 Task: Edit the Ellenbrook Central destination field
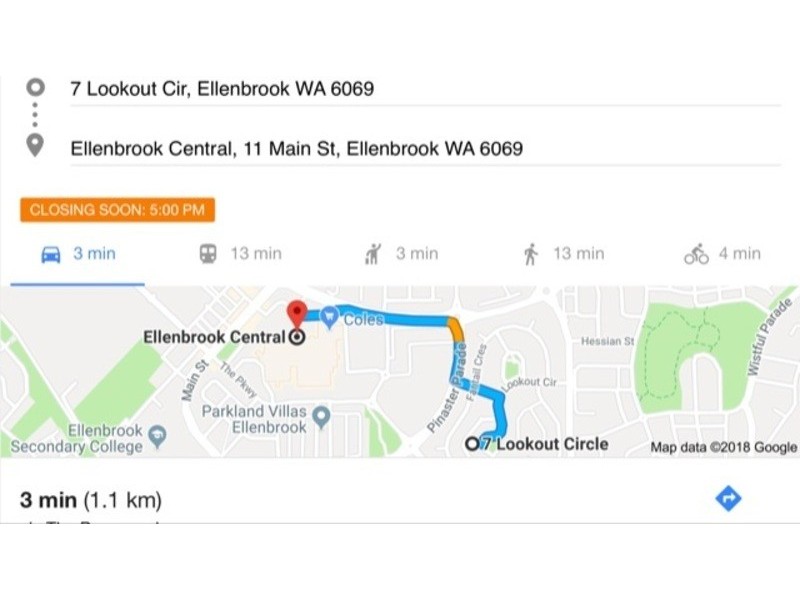click(296, 149)
